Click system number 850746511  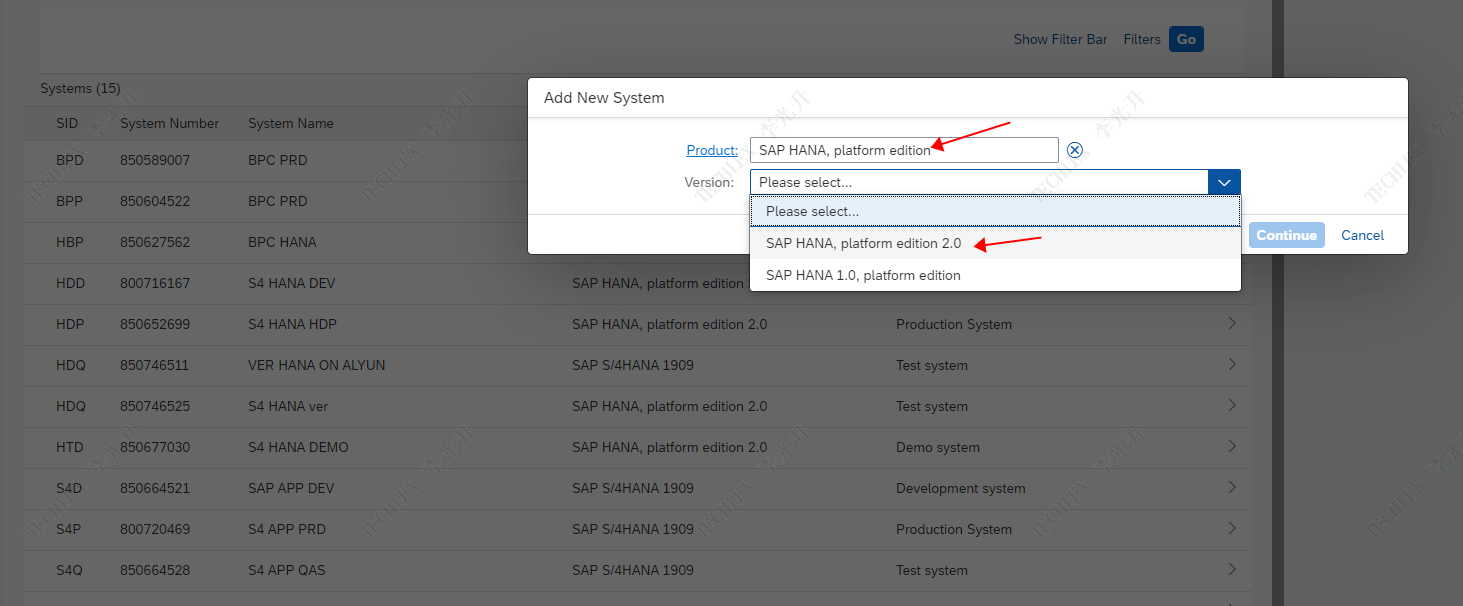pyautogui.click(x=155, y=365)
